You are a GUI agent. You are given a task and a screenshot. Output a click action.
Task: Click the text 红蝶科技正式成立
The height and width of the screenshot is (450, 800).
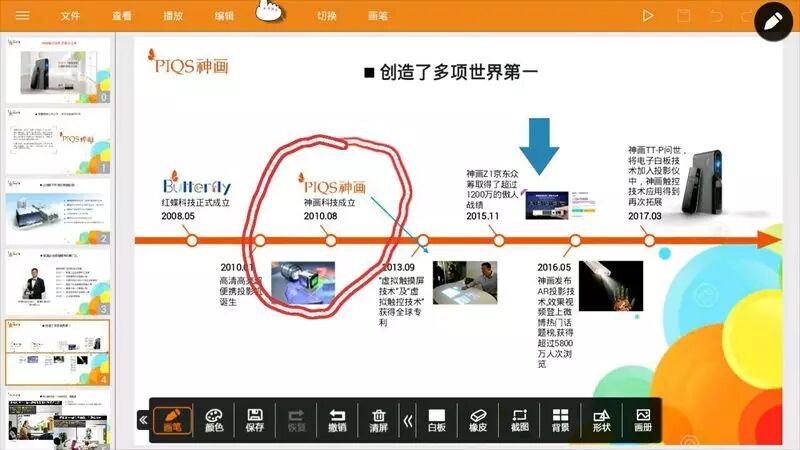[x=195, y=203]
